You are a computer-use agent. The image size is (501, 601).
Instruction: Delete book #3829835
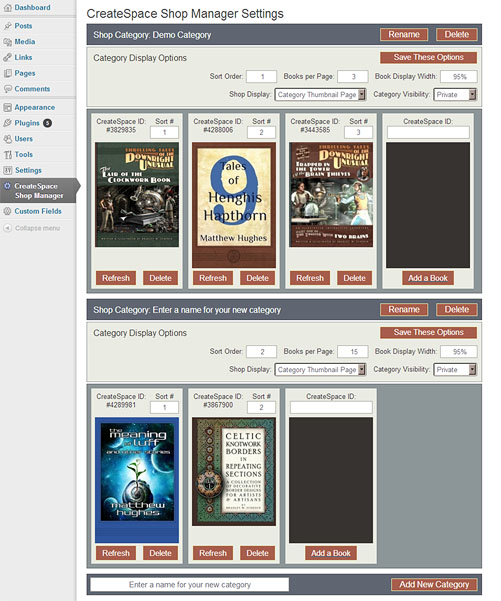(160, 278)
